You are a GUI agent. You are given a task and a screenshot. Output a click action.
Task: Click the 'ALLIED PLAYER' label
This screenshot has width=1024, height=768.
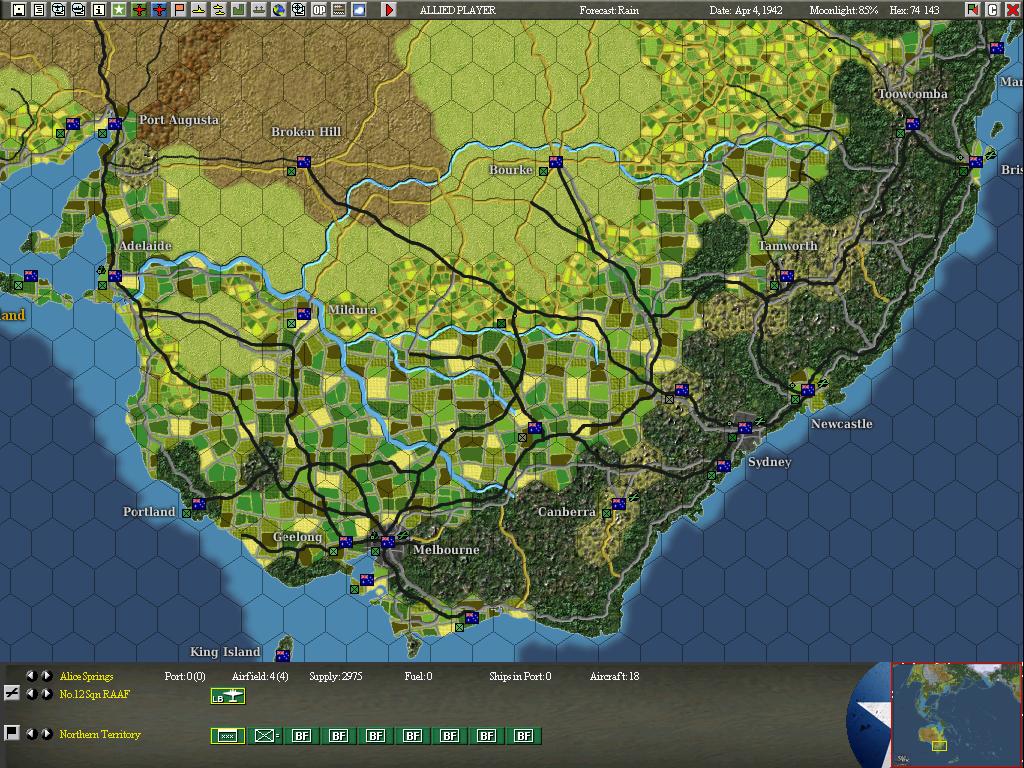coord(457,10)
